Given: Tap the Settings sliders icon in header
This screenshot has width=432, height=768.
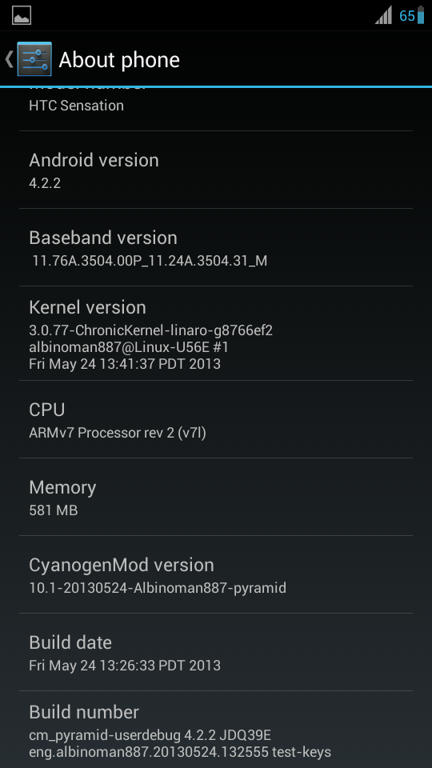Looking at the screenshot, I should click(34, 59).
